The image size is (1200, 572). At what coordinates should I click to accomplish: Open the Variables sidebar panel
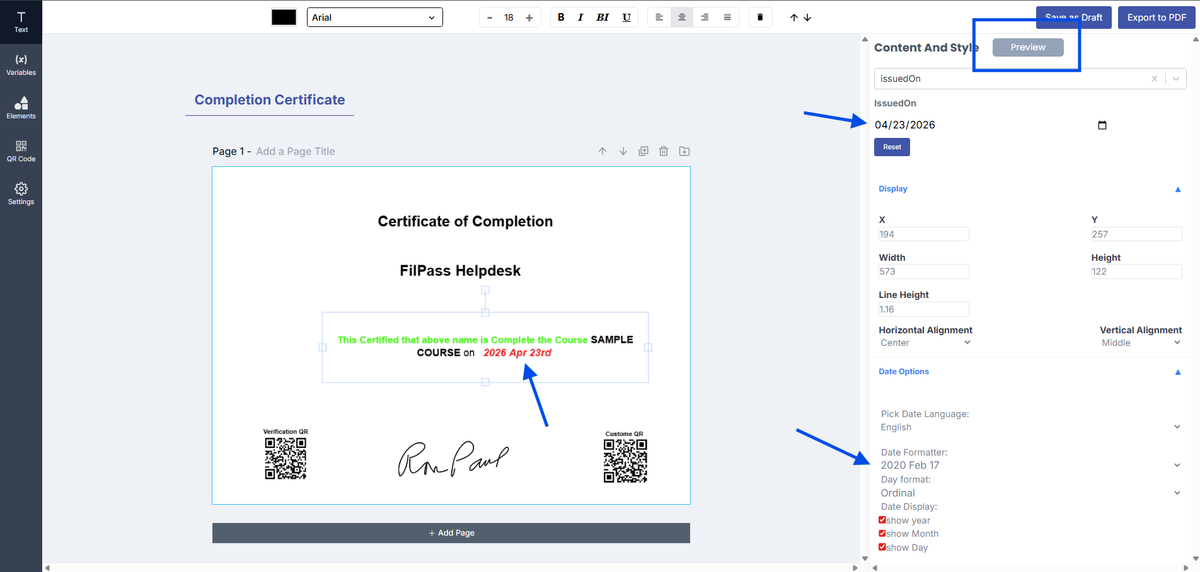click(x=21, y=65)
